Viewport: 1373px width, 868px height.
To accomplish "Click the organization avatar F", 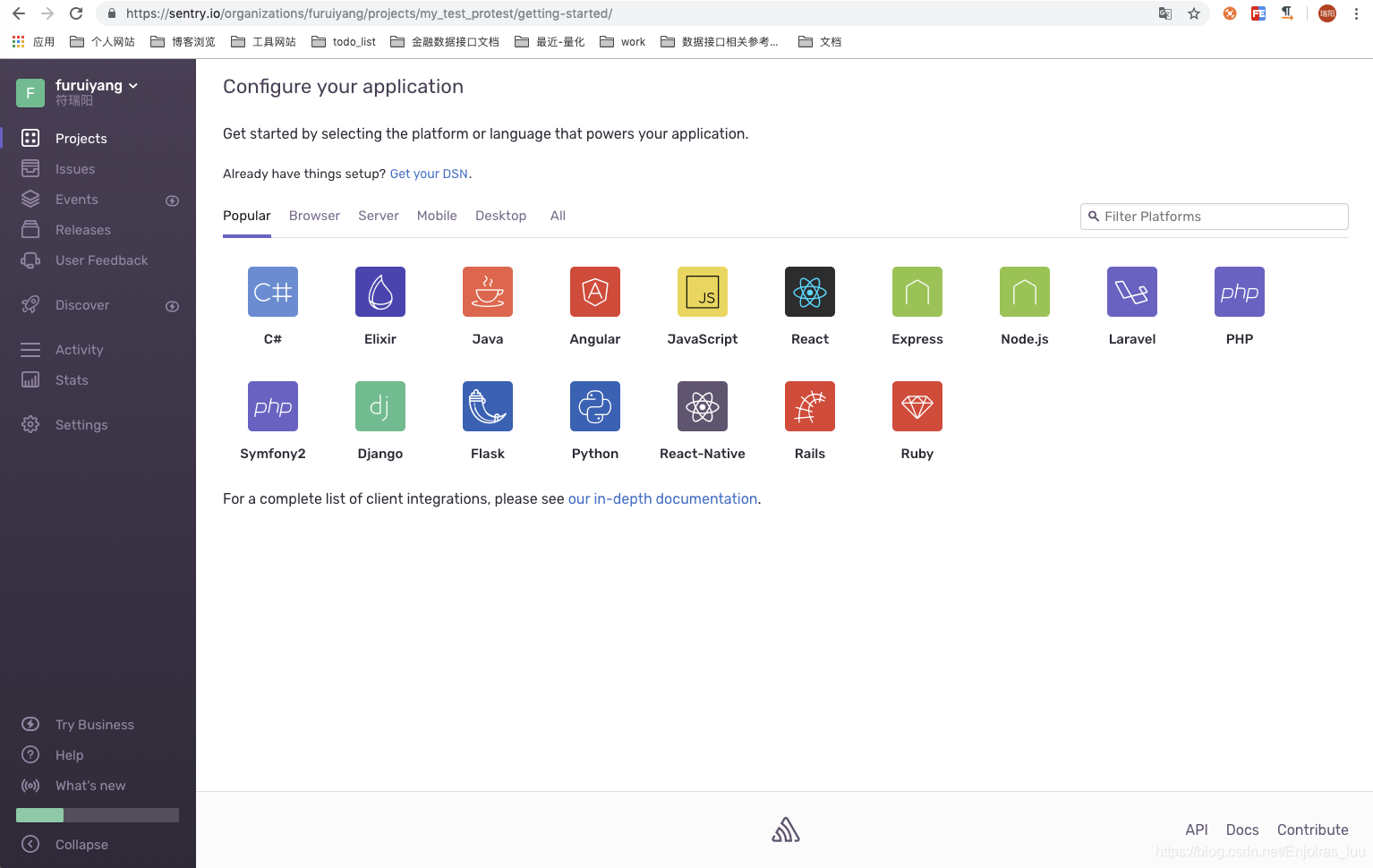I will [x=30, y=92].
